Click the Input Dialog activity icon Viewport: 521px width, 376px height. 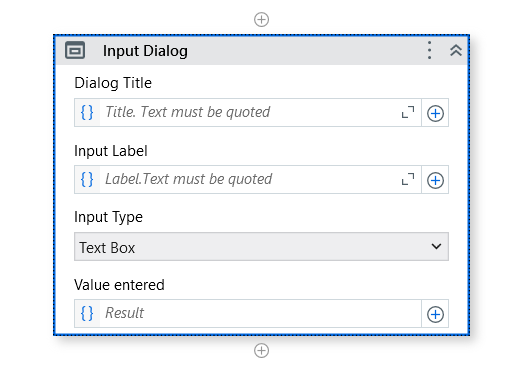coord(75,51)
